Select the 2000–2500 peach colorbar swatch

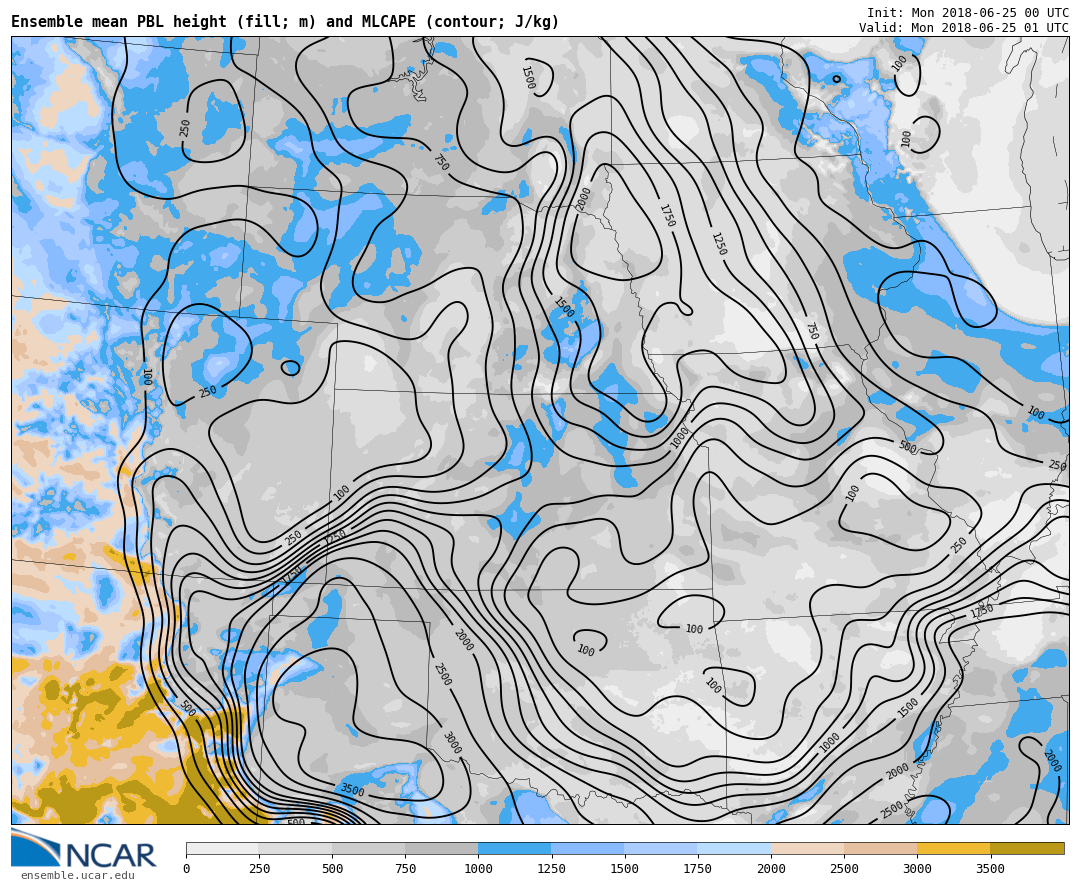807,848
